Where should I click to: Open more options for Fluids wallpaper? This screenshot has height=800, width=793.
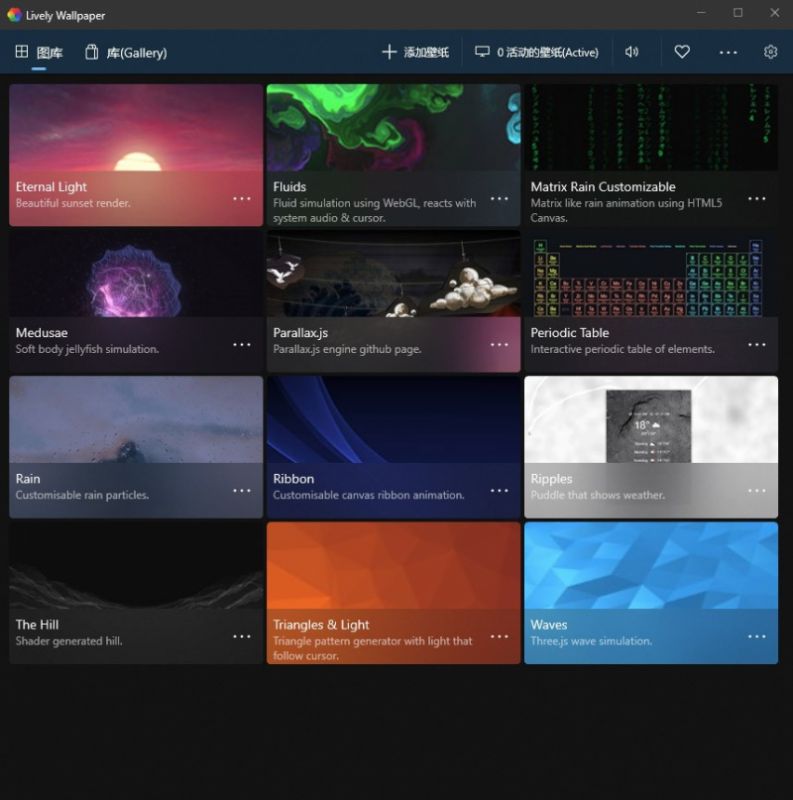[499, 198]
